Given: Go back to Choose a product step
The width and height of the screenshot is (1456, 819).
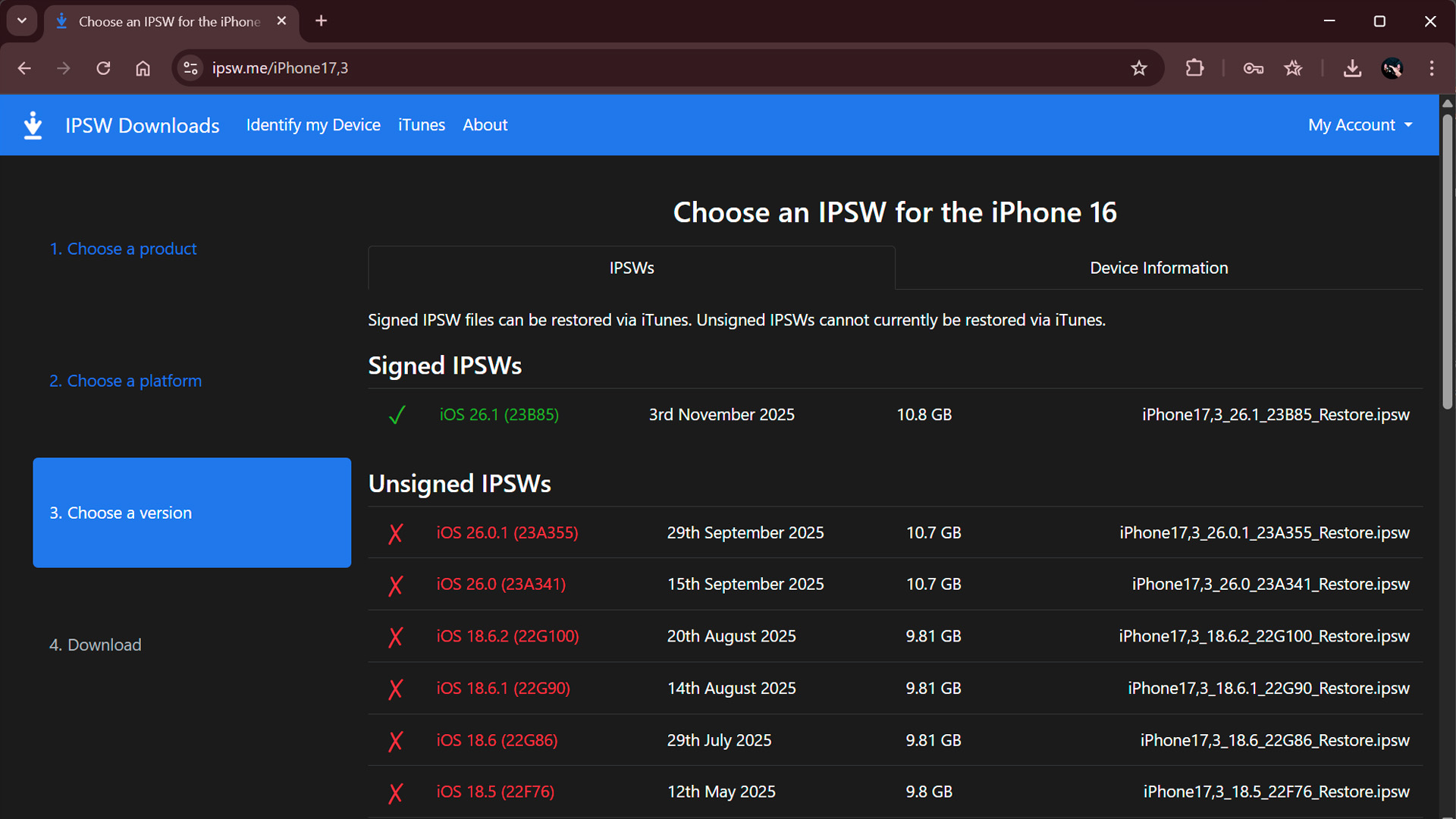Looking at the screenshot, I should coord(123,249).
